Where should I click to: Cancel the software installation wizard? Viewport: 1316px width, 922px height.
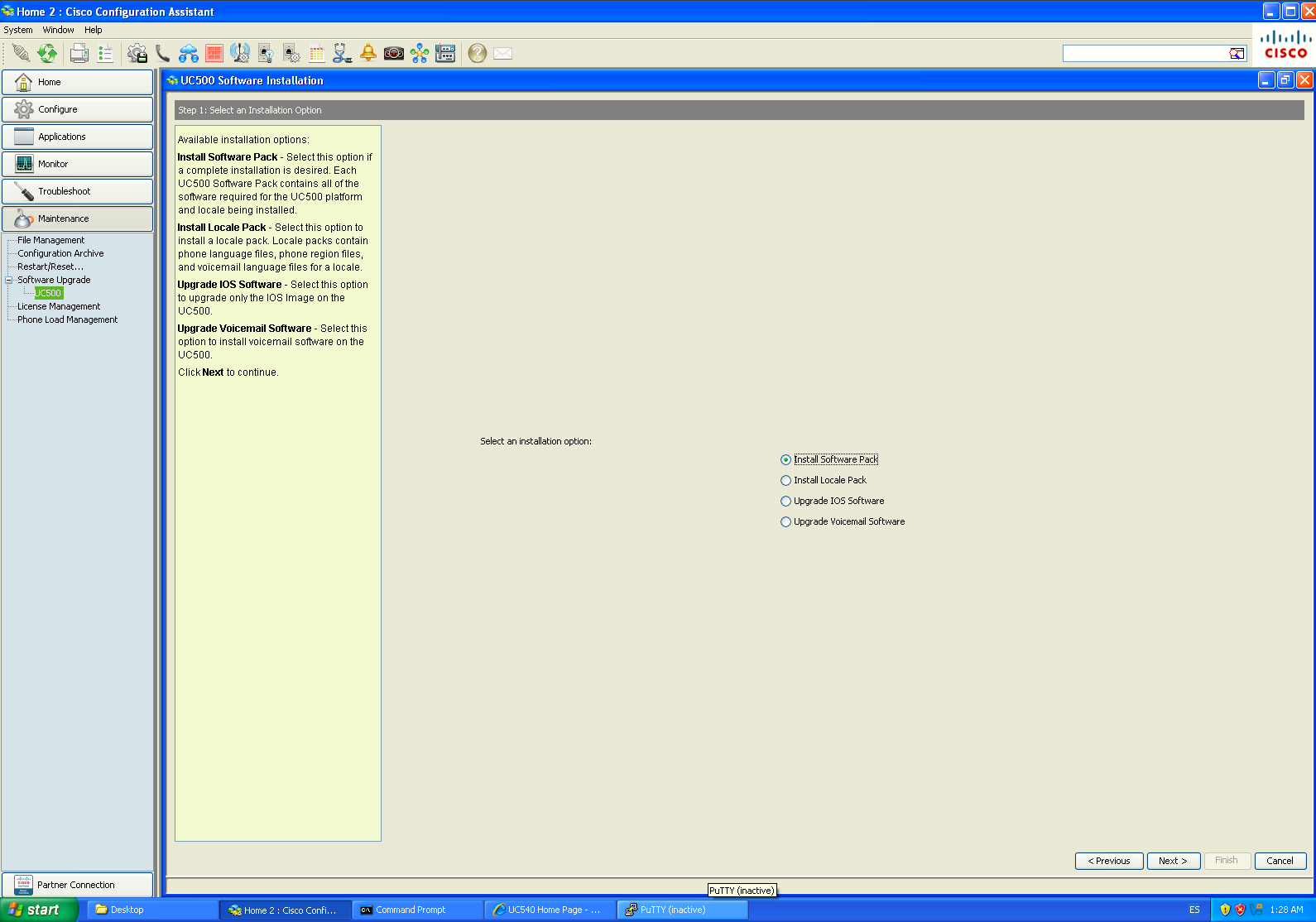(x=1280, y=861)
